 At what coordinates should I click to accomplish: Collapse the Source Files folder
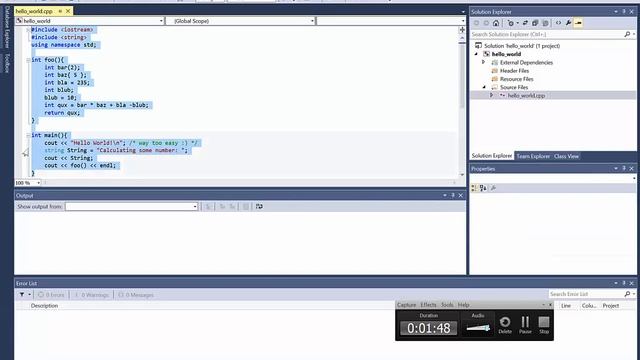tap(484, 87)
